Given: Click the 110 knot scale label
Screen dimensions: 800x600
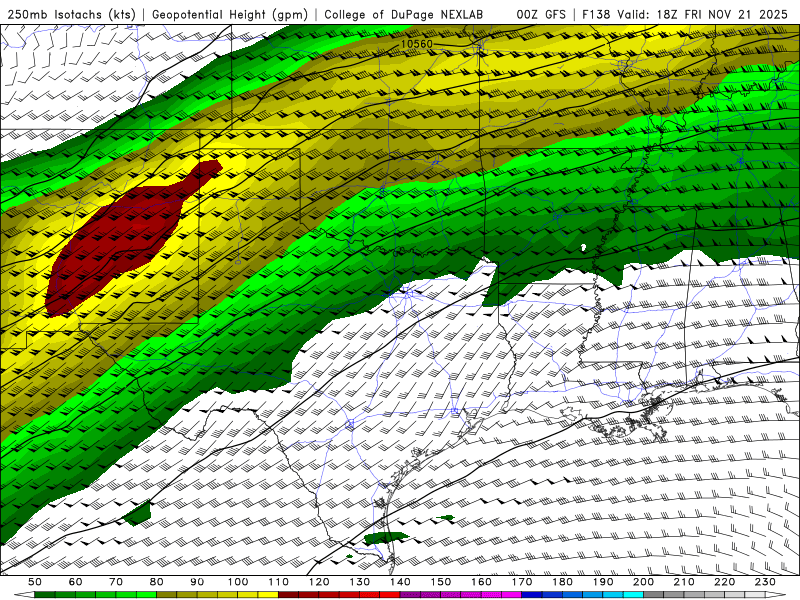Looking at the screenshot, I should [279, 582].
